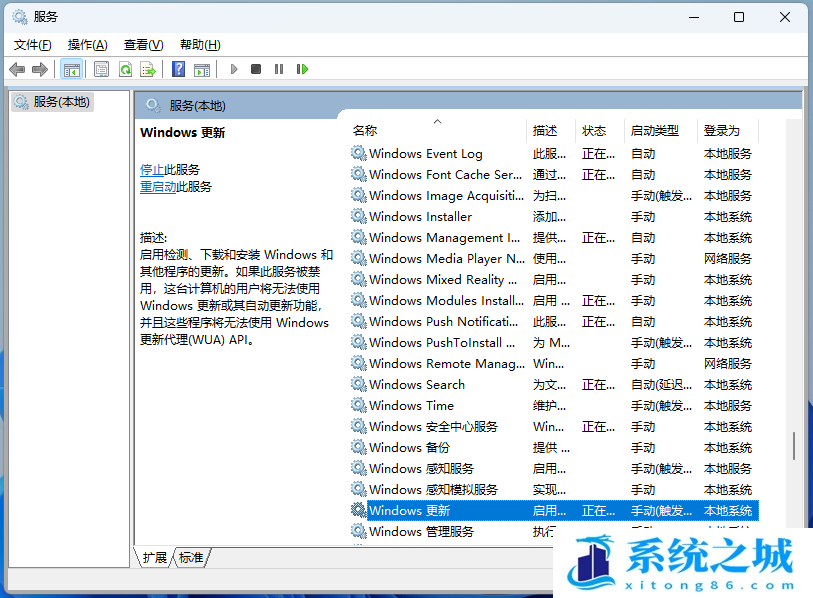Open the 帮助(H) menu

[x=200, y=45]
